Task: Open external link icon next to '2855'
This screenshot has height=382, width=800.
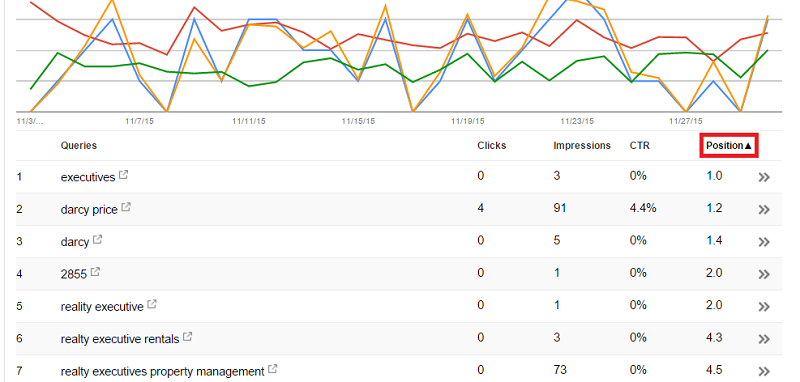Action: [x=95, y=272]
